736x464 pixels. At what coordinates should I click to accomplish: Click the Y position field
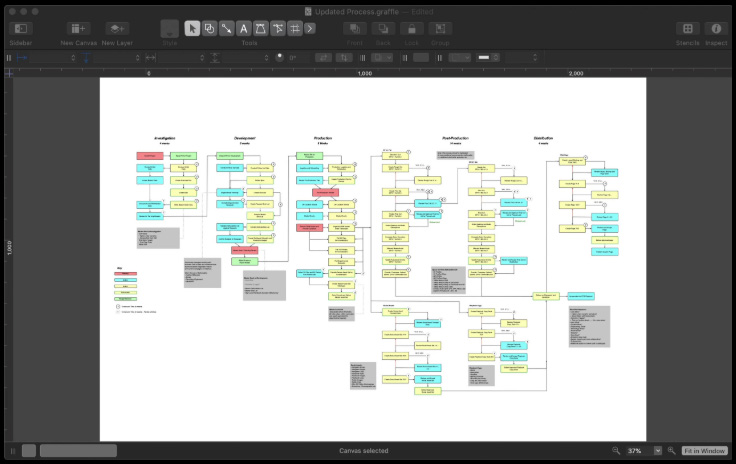point(113,58)
